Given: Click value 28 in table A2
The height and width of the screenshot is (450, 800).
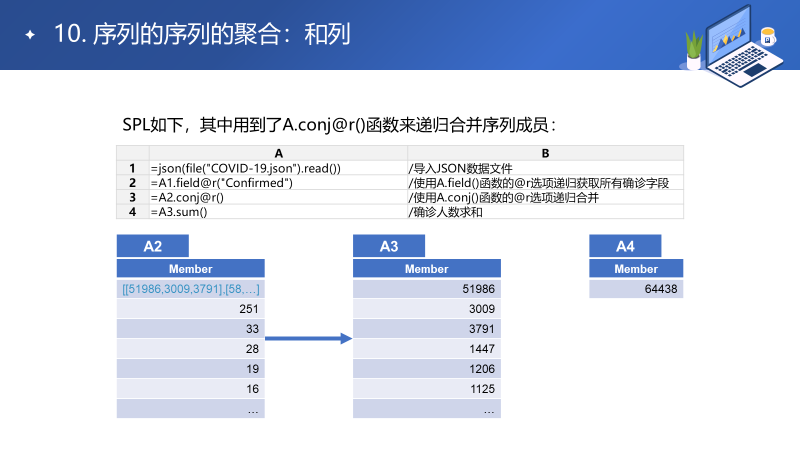Looking at the screenshot, I should pyautogui.click(x=190, y=348).
